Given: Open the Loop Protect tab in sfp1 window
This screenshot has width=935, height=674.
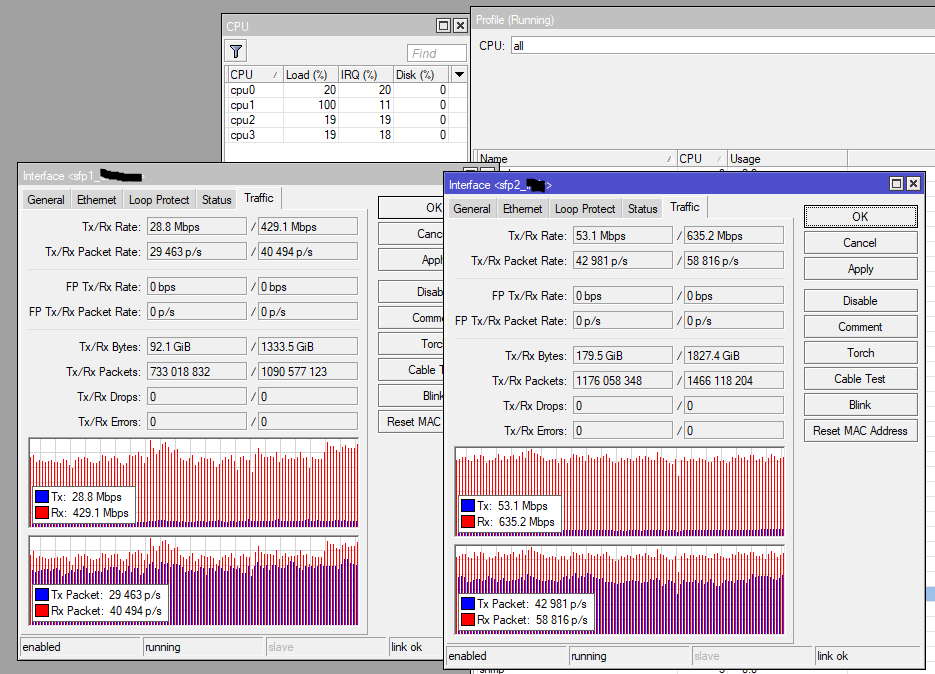Looking at the screenshot, I should (159, 200).
